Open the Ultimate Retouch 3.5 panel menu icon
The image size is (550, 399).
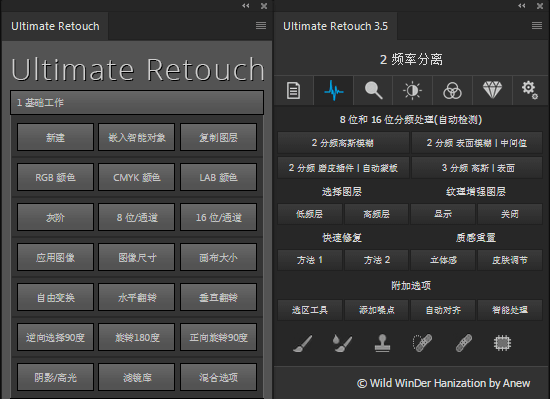coord(537,26)
